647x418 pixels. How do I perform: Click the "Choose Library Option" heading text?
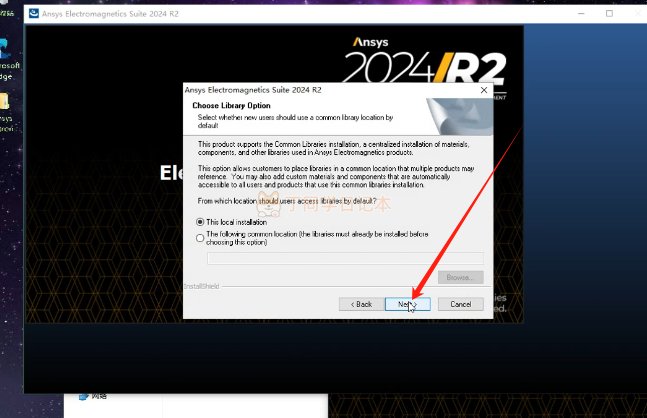click(x=231, y=106)
